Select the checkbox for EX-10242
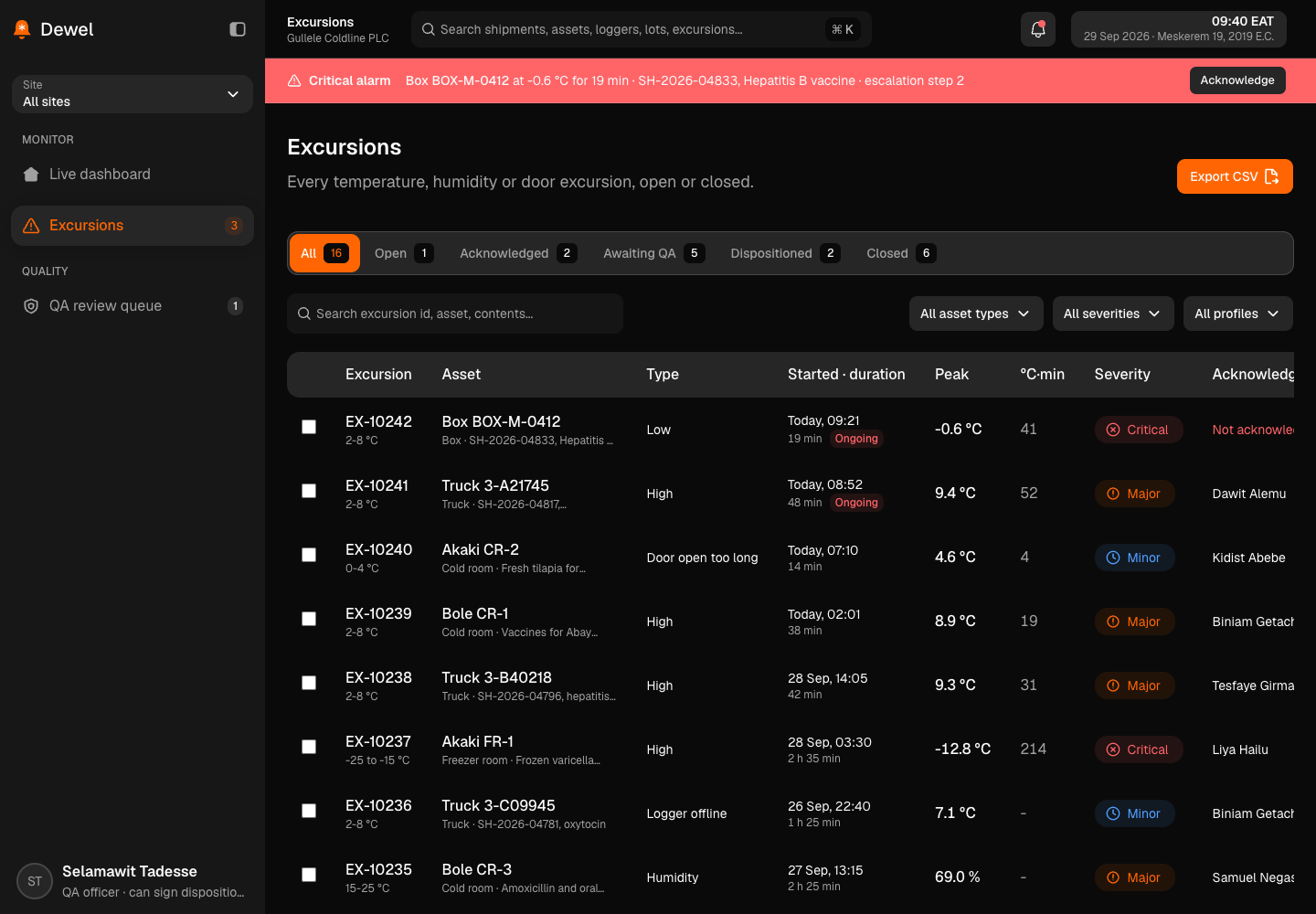1316x914 pixels. pyautogui.click(x=309, y=427)
